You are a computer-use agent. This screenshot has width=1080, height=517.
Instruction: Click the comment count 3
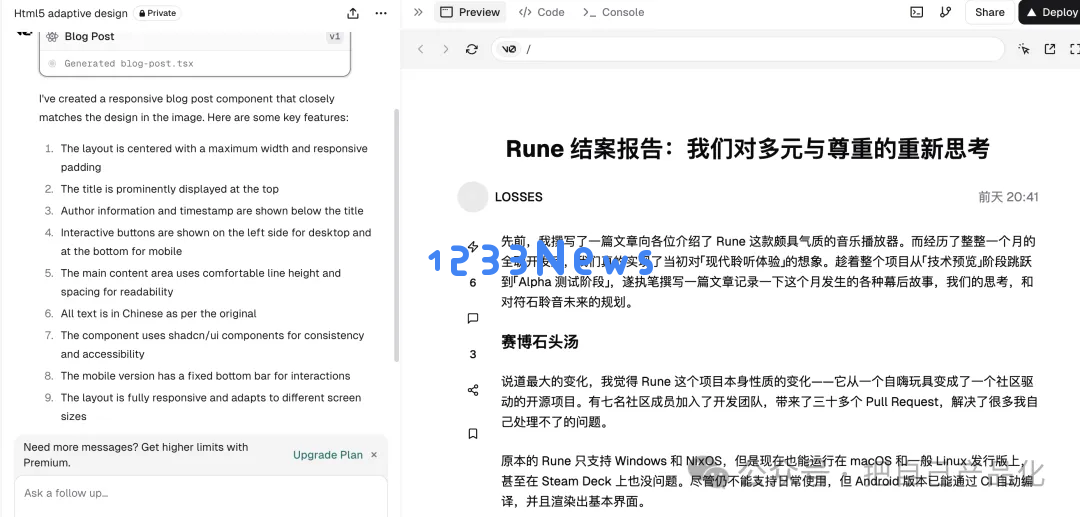[x=472, y=355]
